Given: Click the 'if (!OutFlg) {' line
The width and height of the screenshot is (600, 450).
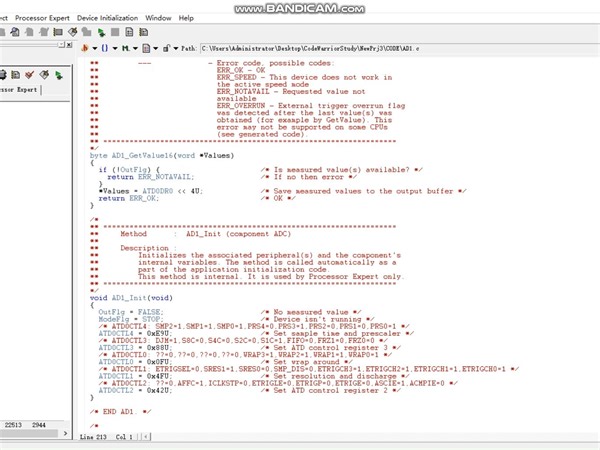Looking at the screenshot, I should coord(129,170).
